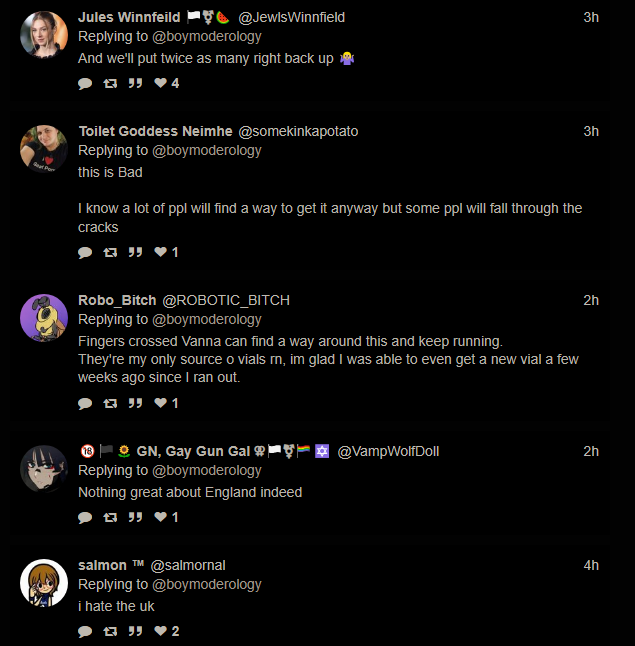635x646 pixels.
Task: Open @boymoderology link in Jules's reply
Action: tap(206, 36)
